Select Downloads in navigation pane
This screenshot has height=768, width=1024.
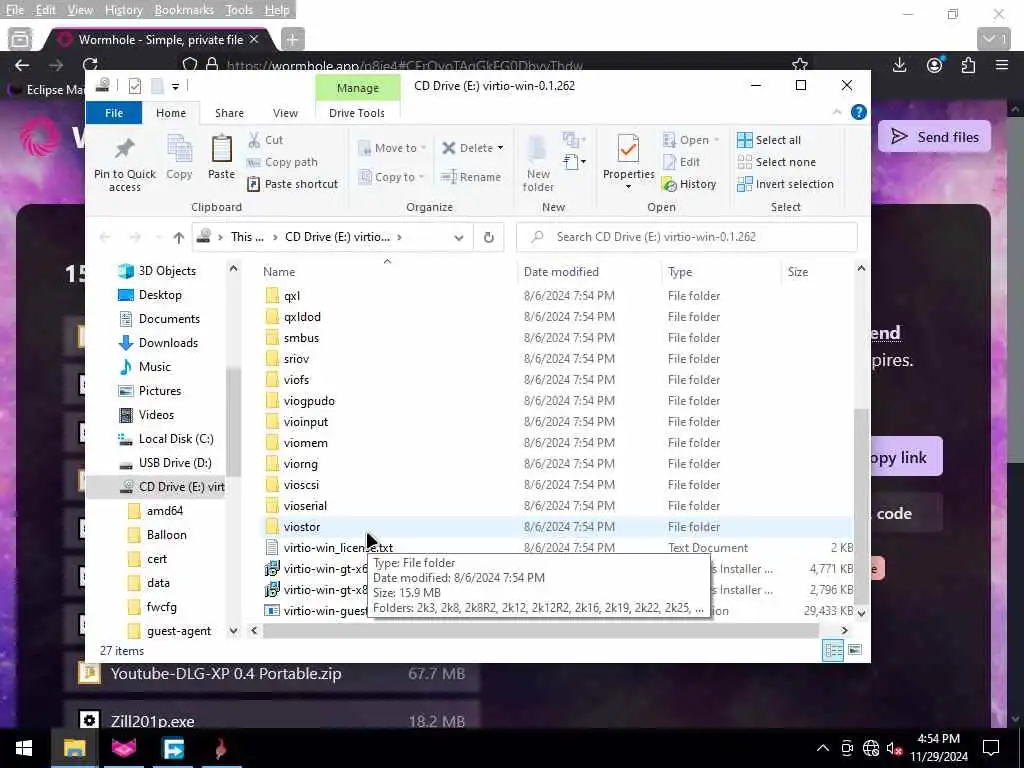[x=168, y=343]
